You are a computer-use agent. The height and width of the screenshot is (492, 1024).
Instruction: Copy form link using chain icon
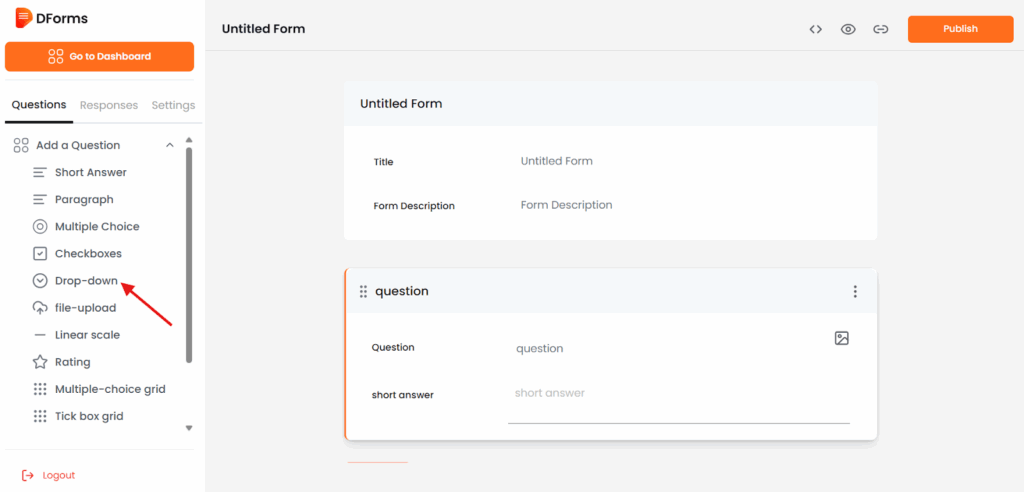tap(880, 29)
